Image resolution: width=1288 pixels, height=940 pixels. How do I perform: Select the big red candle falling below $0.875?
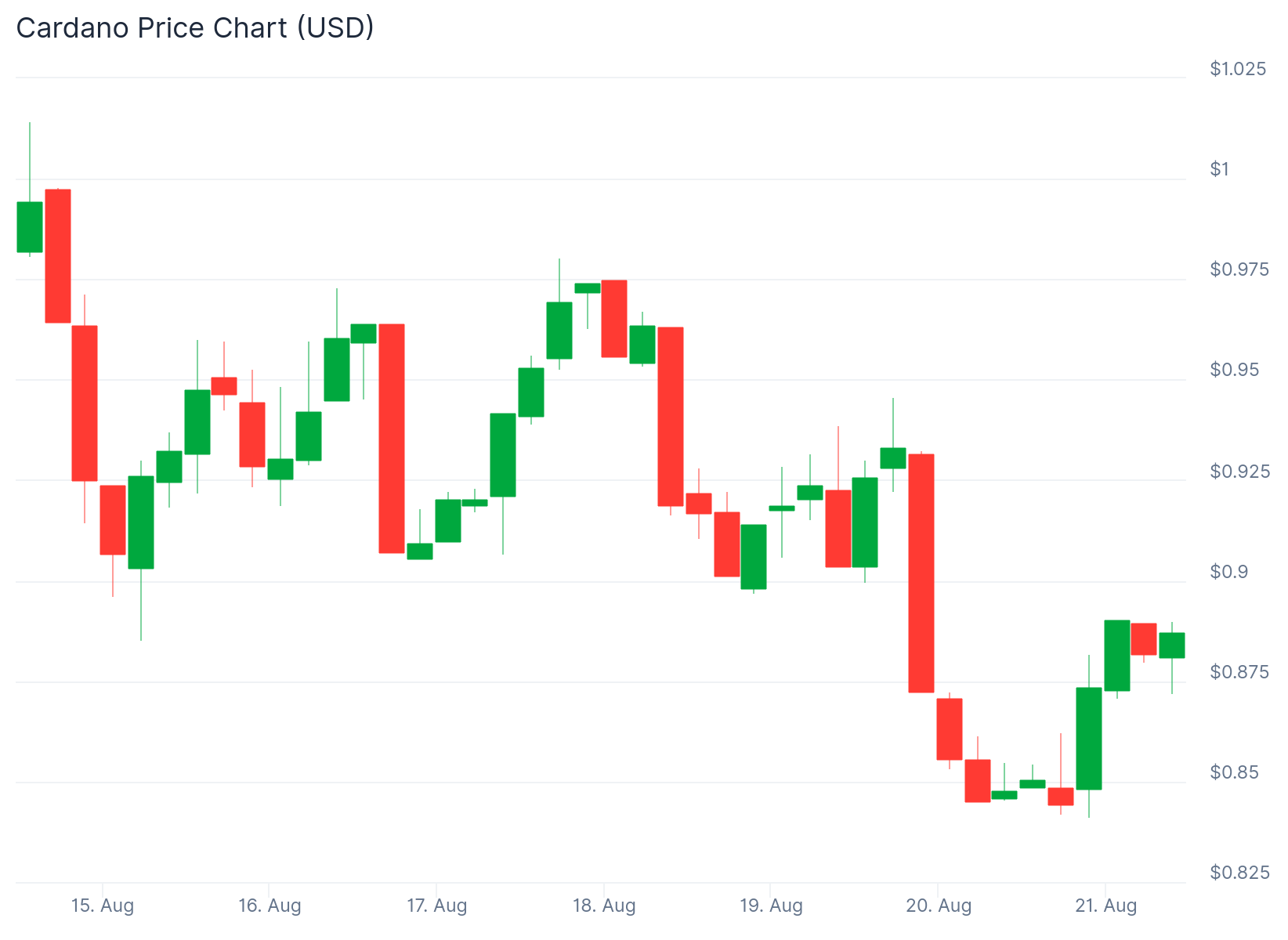tap(921, 573)
